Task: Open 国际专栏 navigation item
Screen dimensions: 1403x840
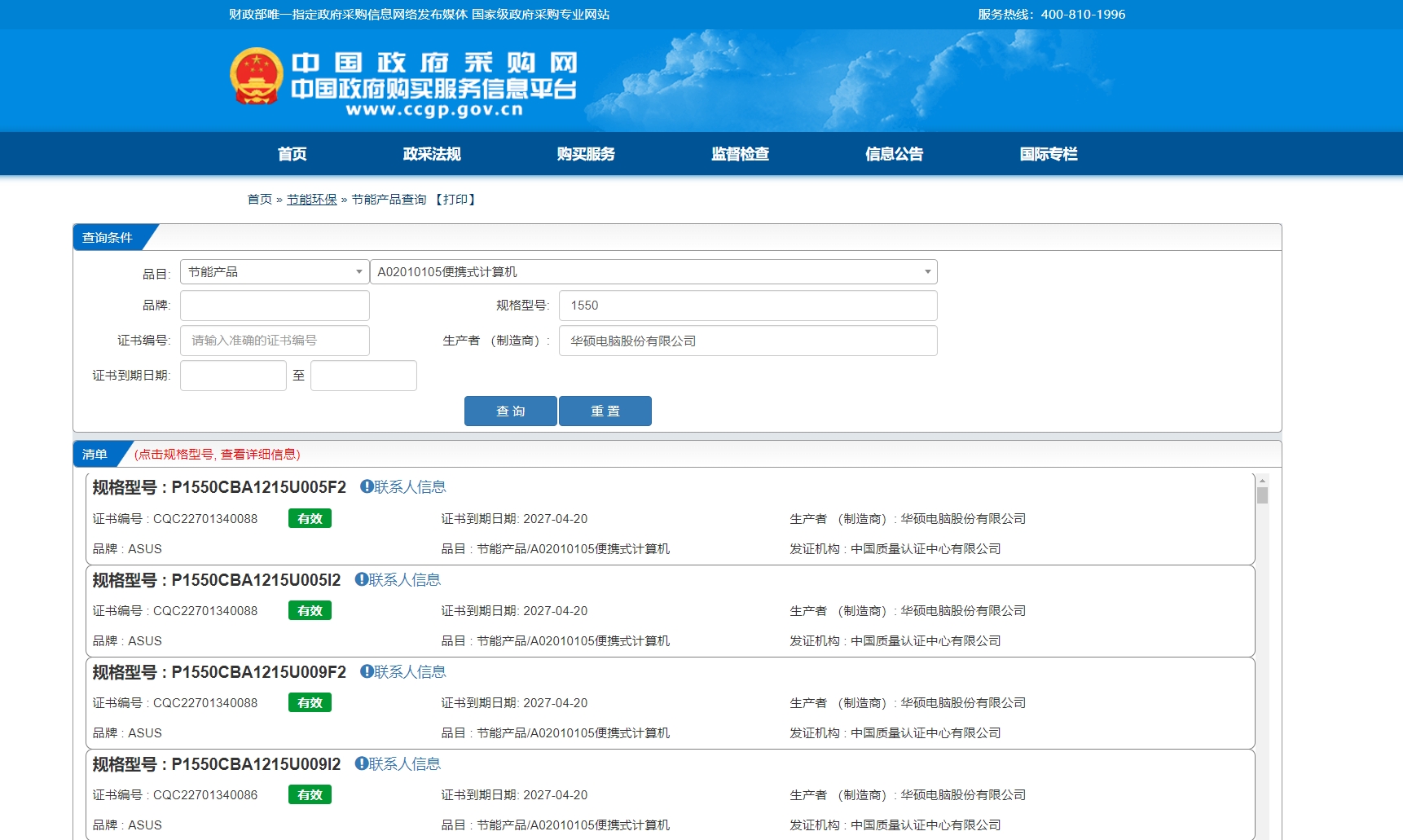Action: coord(1049,154)
